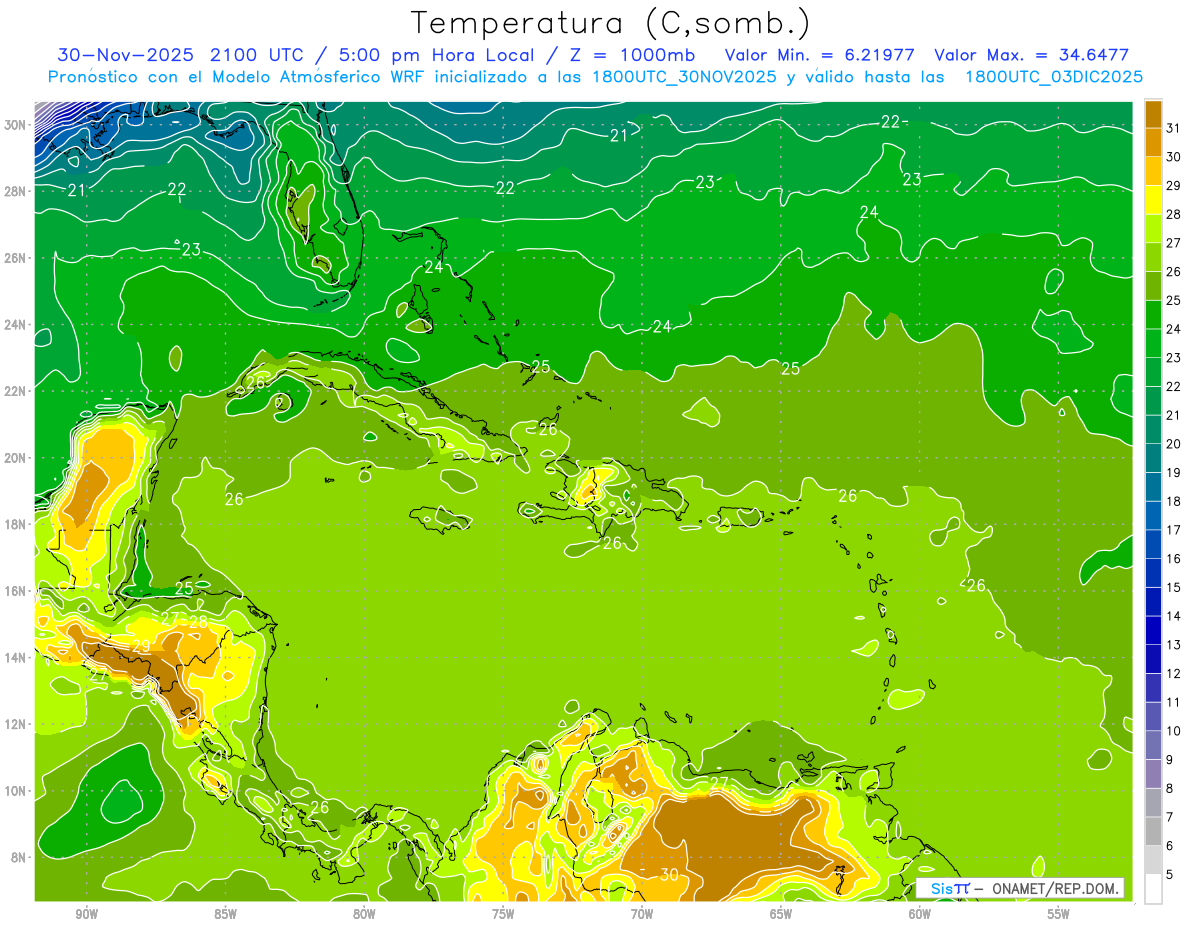Click the 16N latitude axis label

coord(17,591)
